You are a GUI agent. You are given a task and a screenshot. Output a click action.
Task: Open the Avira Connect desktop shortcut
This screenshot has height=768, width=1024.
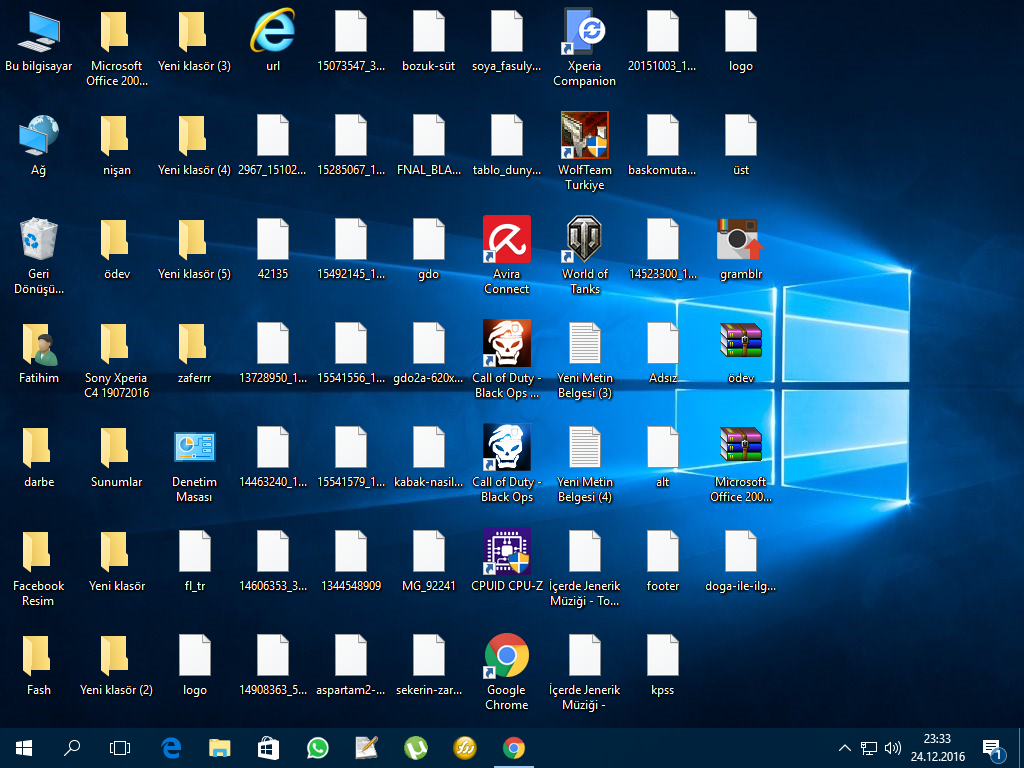[506, 240]
